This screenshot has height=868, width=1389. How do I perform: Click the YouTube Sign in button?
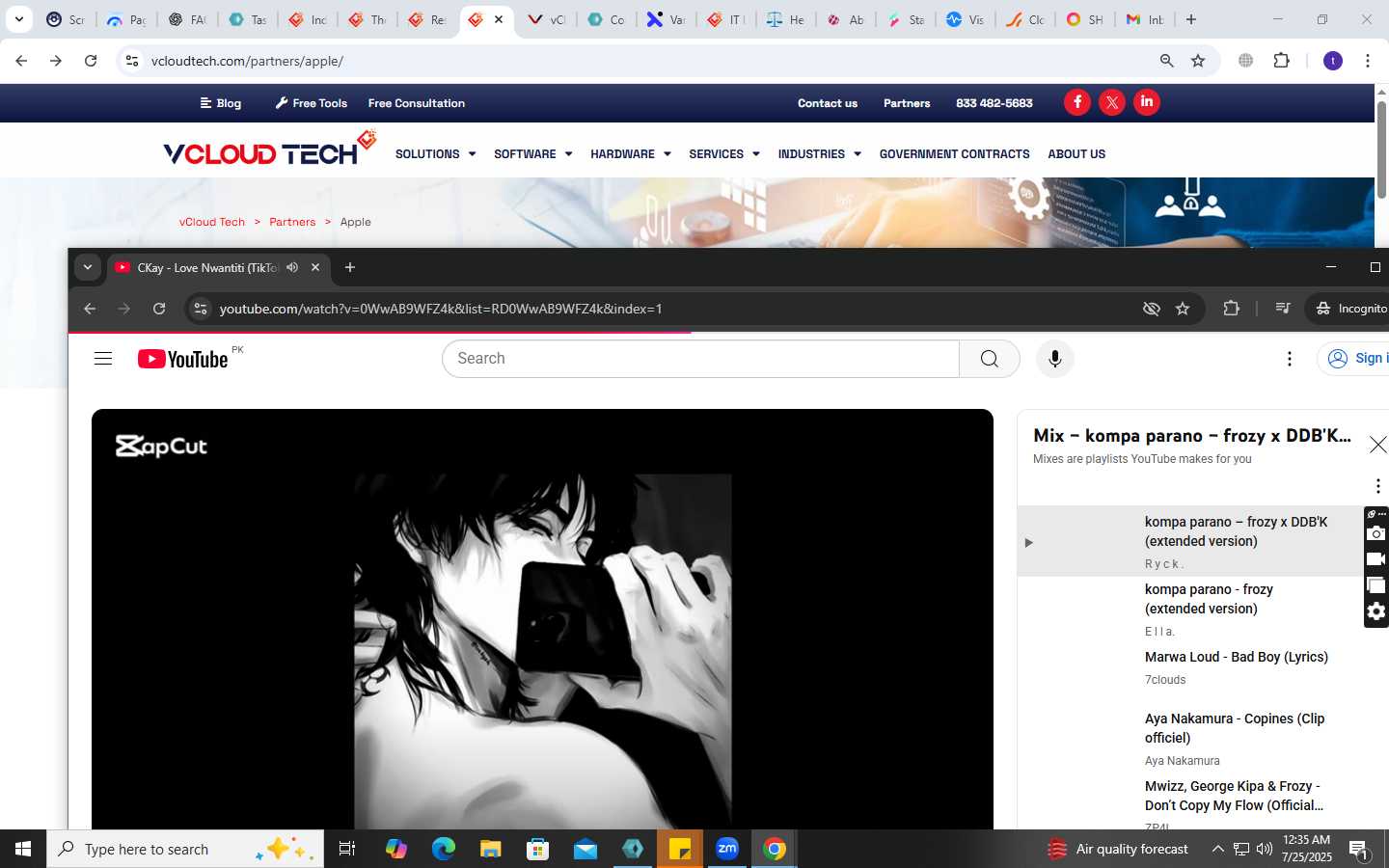click(x=1354, y=359)
